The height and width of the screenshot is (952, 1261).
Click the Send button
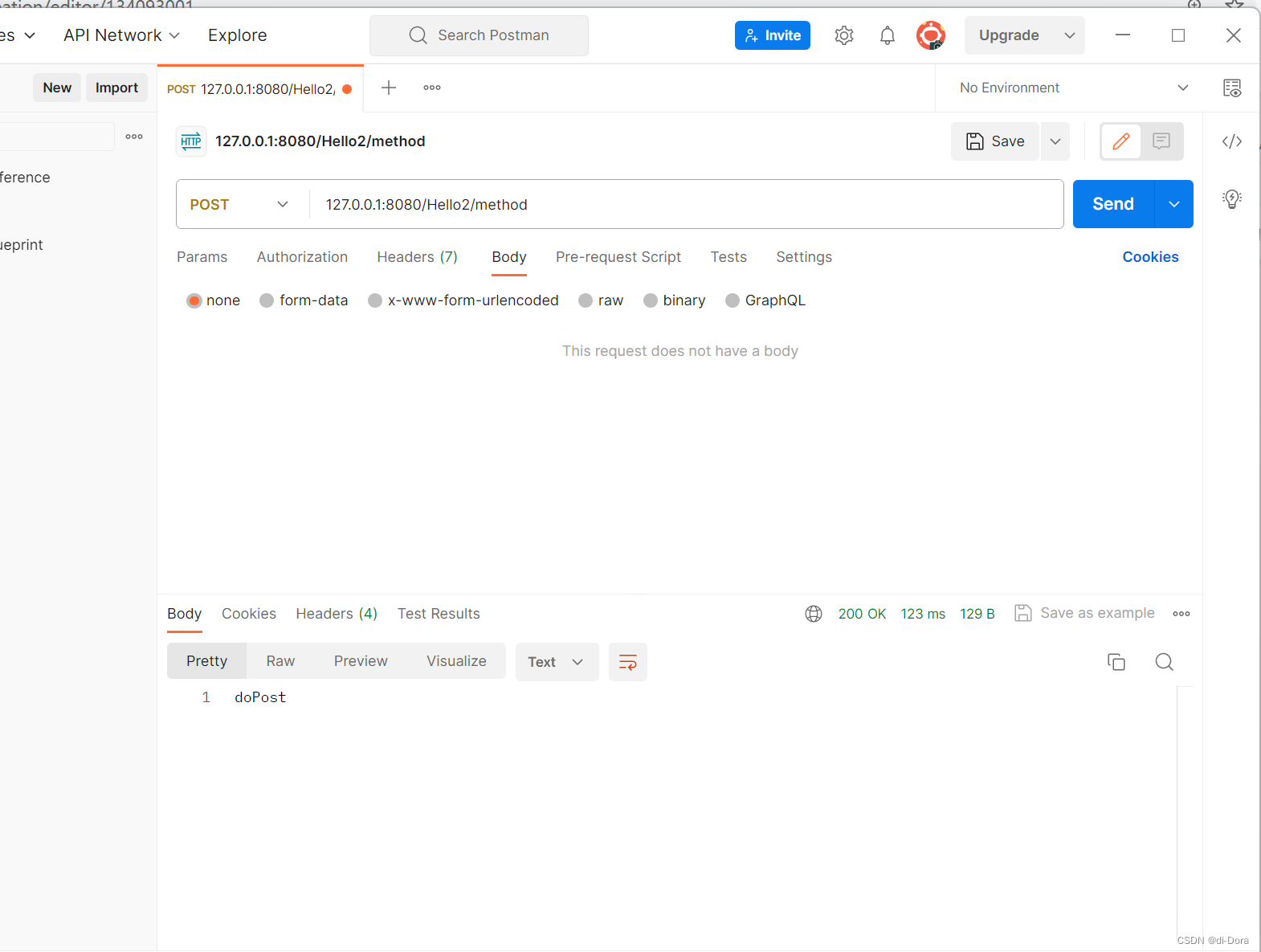point(1113,204)
